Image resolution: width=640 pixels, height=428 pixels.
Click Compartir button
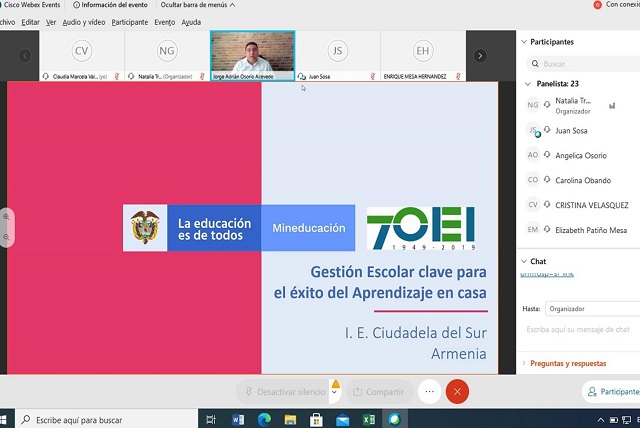point(379,392)
